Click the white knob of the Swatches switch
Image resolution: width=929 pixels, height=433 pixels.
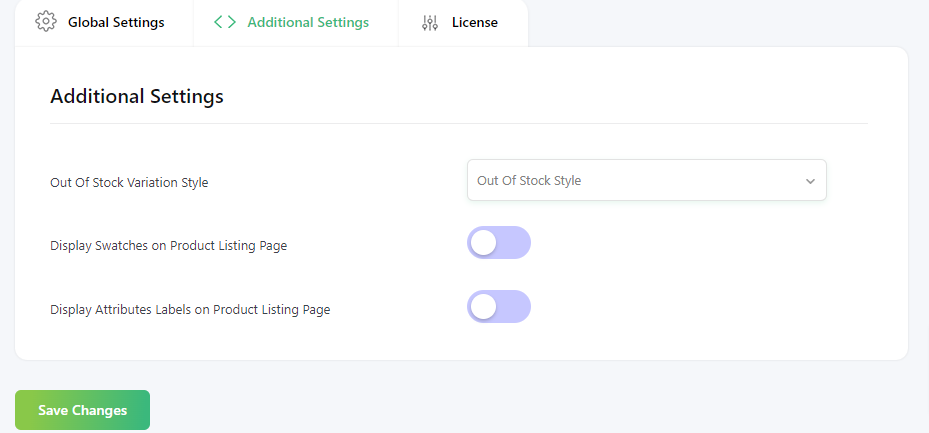(x=484, y=243)
